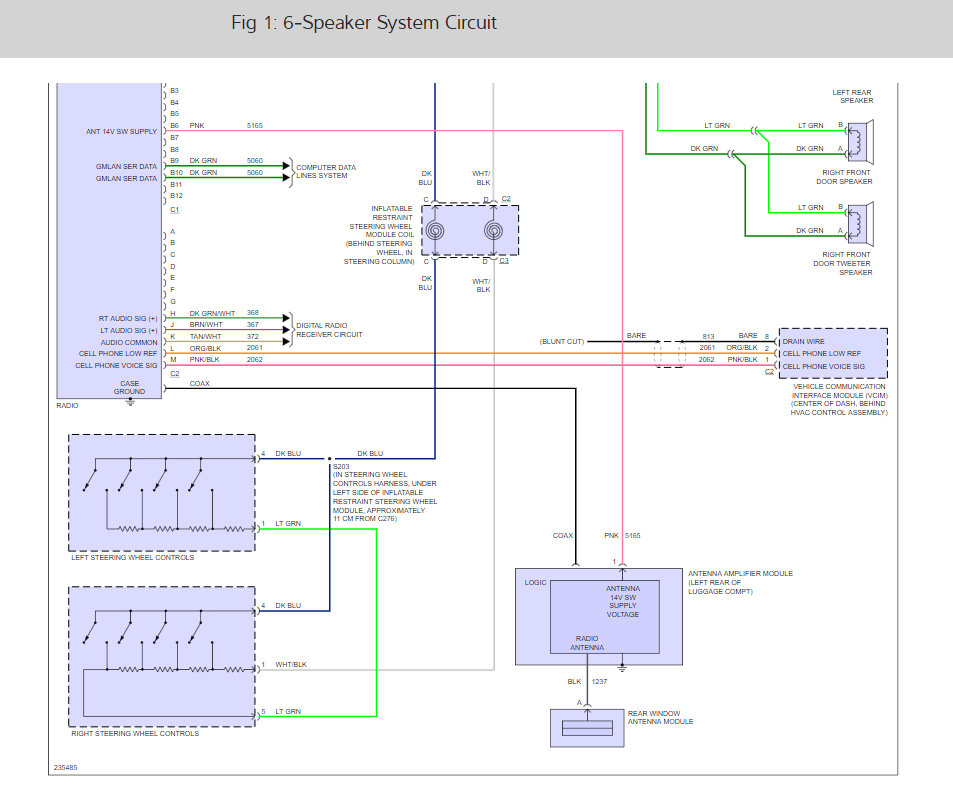Screen dimensions: 953x796
Task: Click 'RIGHT FRONT DOOR TWEETER SPEAKER' label
Action: (x=842, y=264)
